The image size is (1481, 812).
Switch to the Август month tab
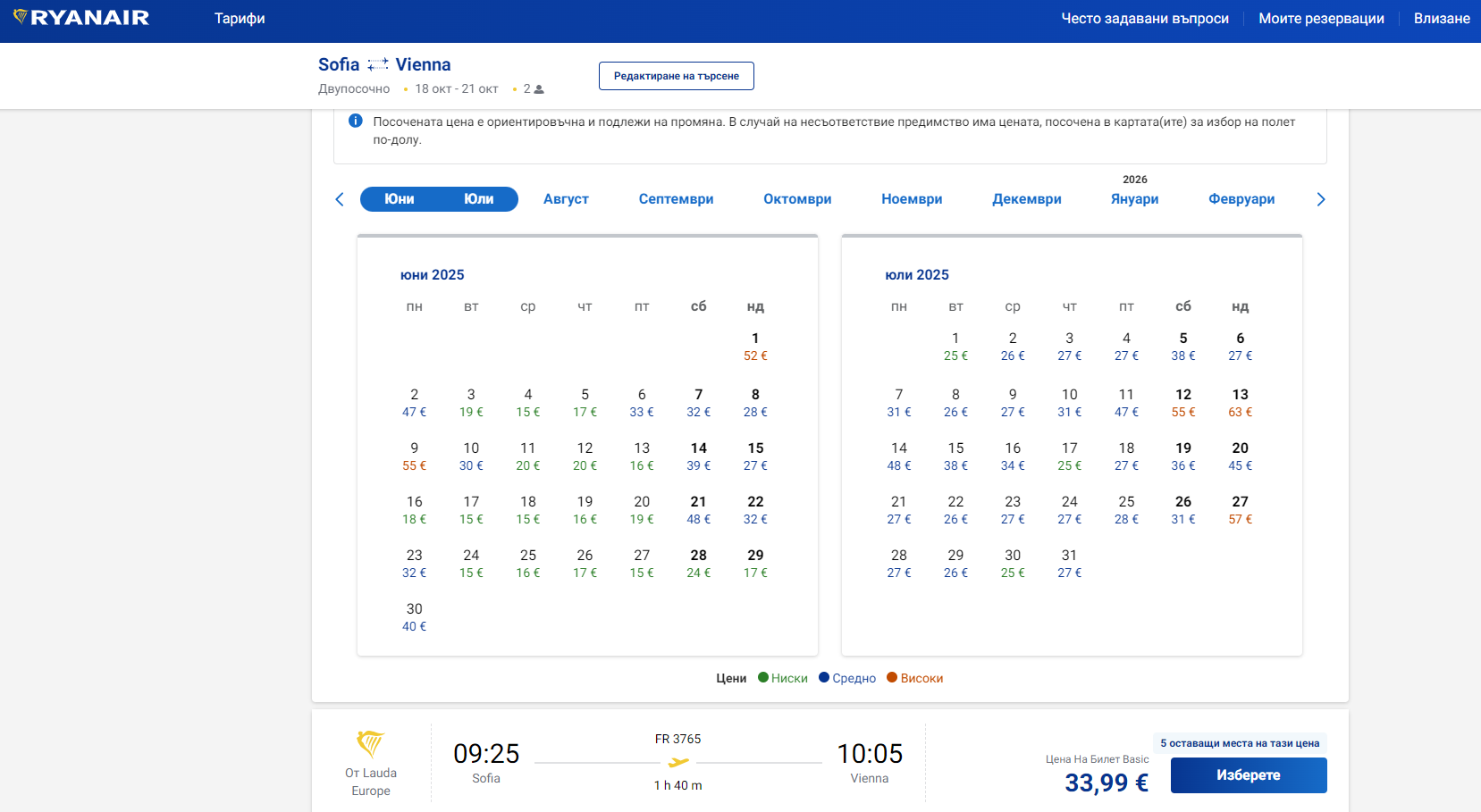(x=566, y=199)
